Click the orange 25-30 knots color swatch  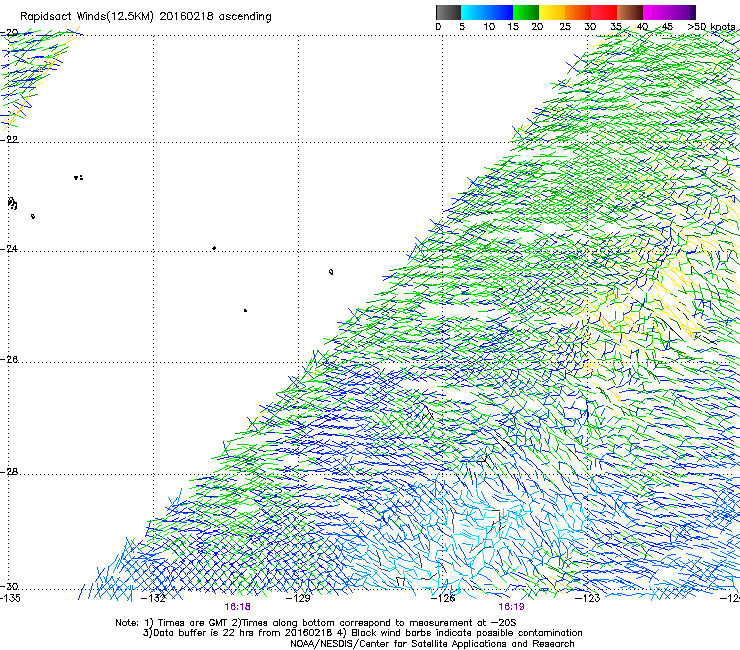click(x=578, y=12)
